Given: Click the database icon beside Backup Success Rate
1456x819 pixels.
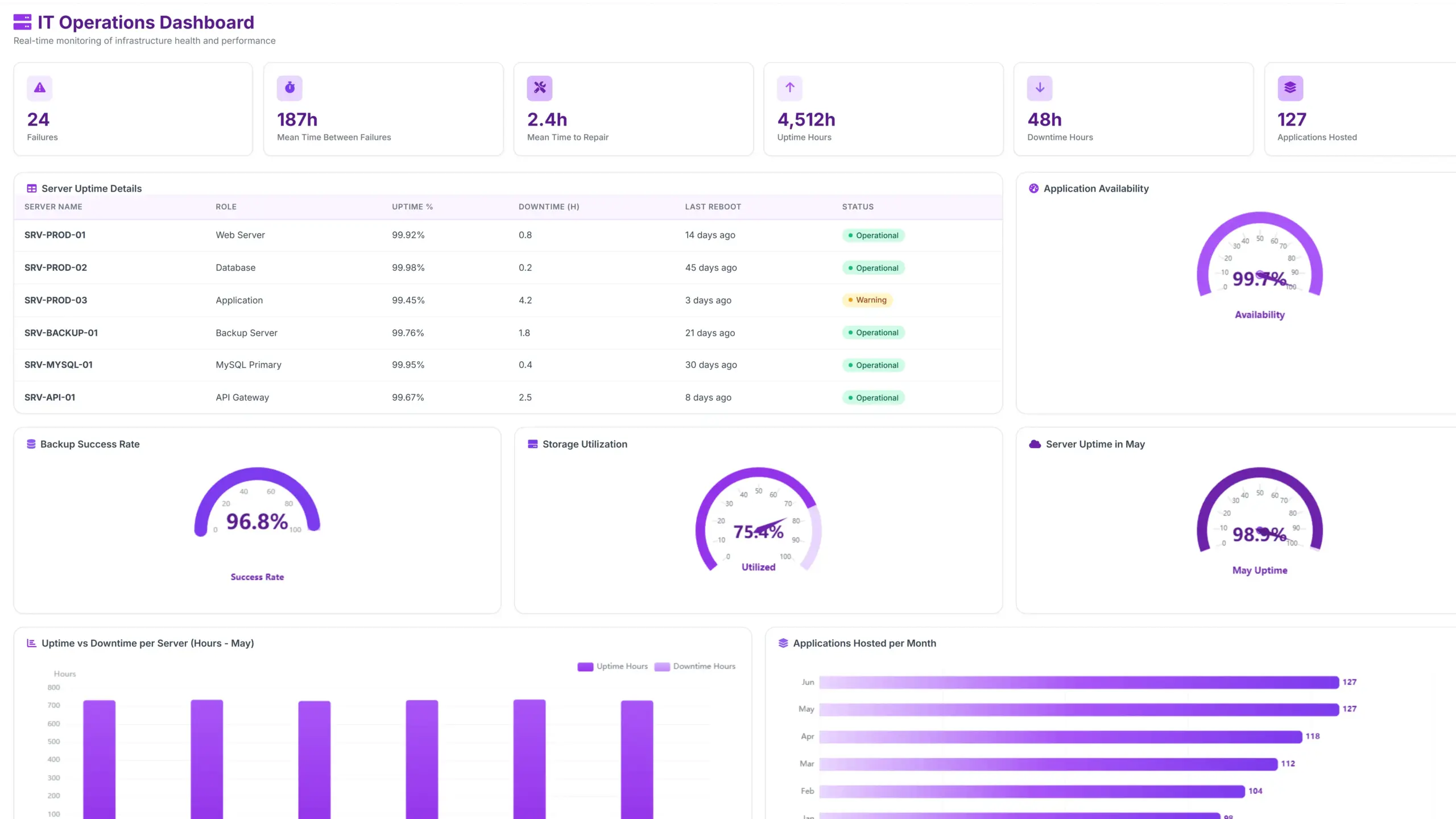Looking at the screenshot, I should click(x=31, y=444).
